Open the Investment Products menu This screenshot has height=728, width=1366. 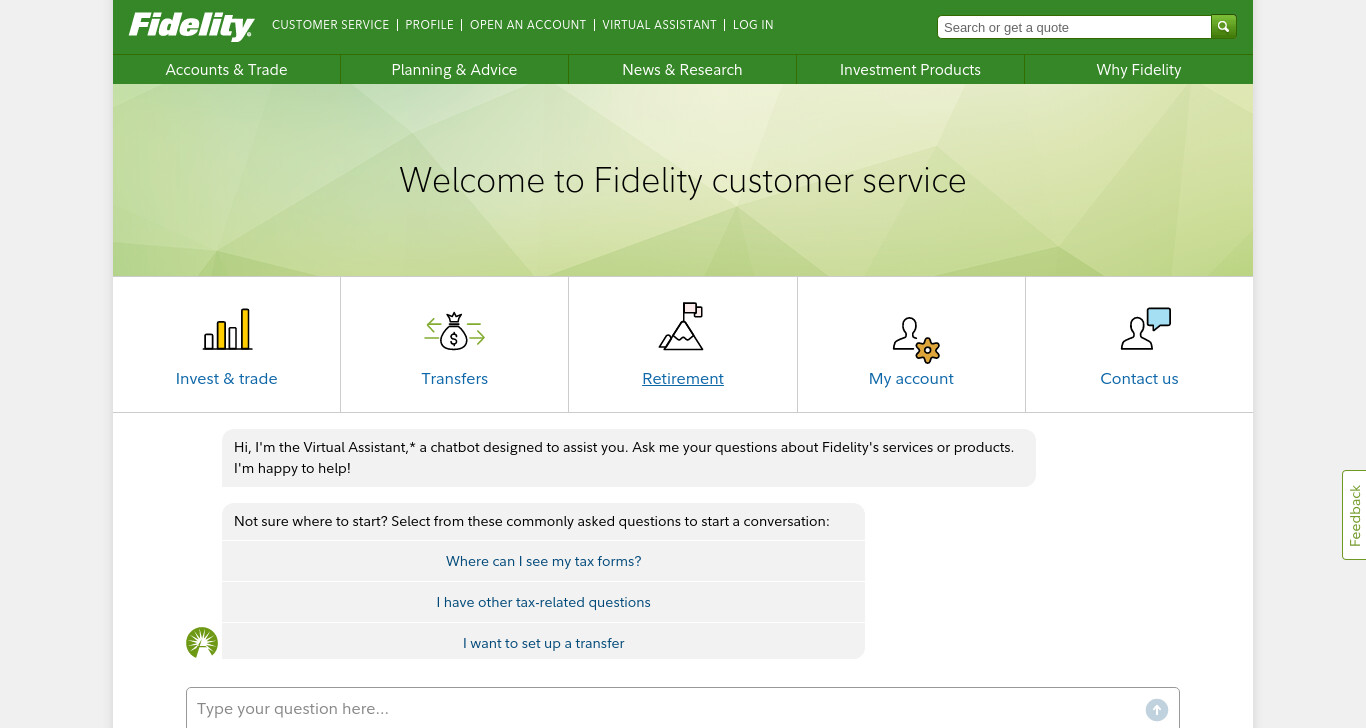click(910, 70)
